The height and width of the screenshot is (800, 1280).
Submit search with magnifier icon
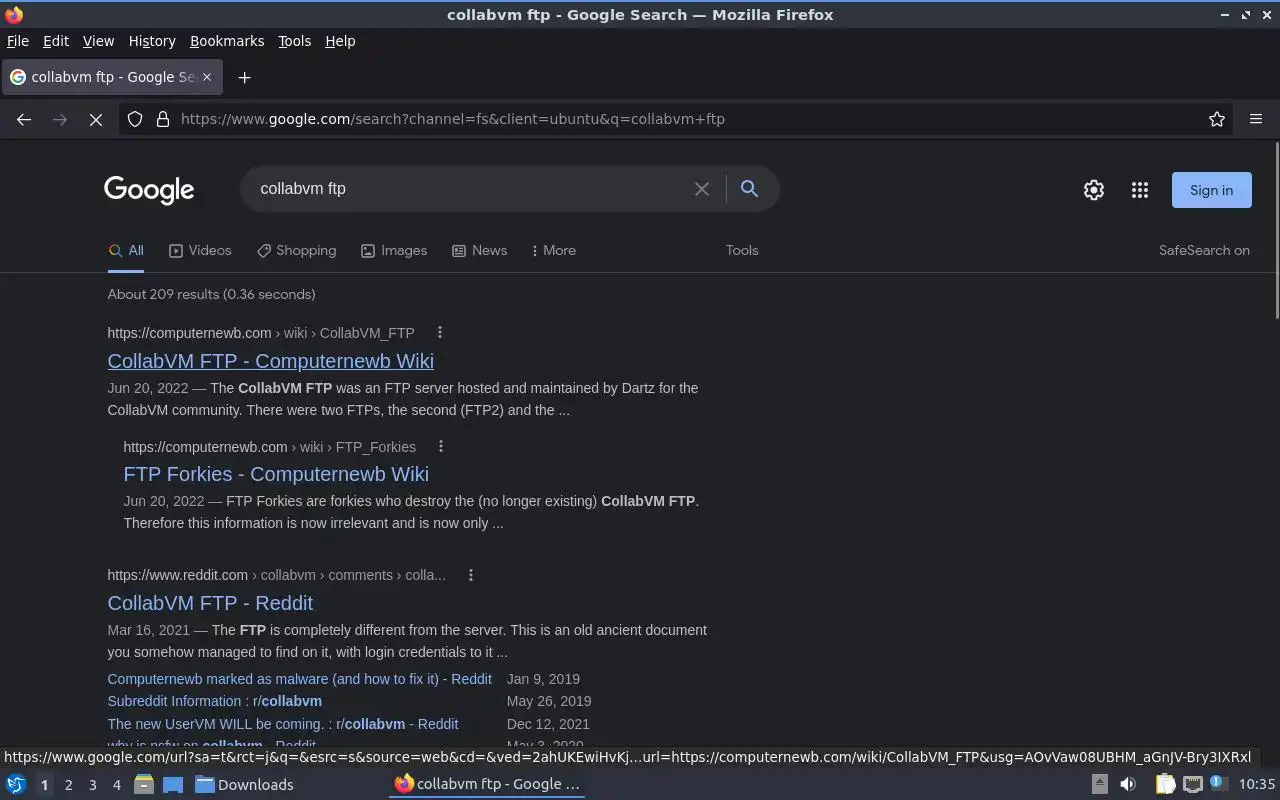(749, 189)
